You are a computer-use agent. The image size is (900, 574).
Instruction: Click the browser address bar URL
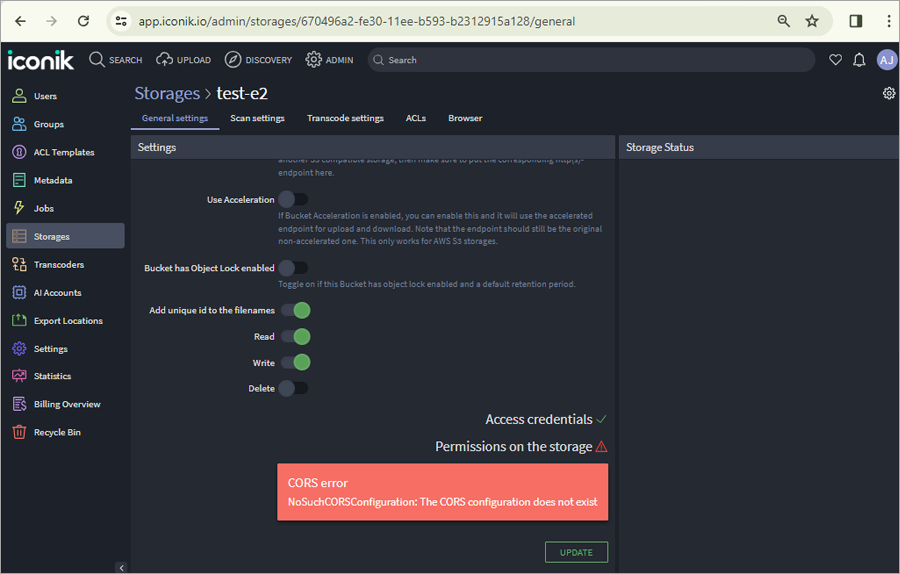click(356, 21)
